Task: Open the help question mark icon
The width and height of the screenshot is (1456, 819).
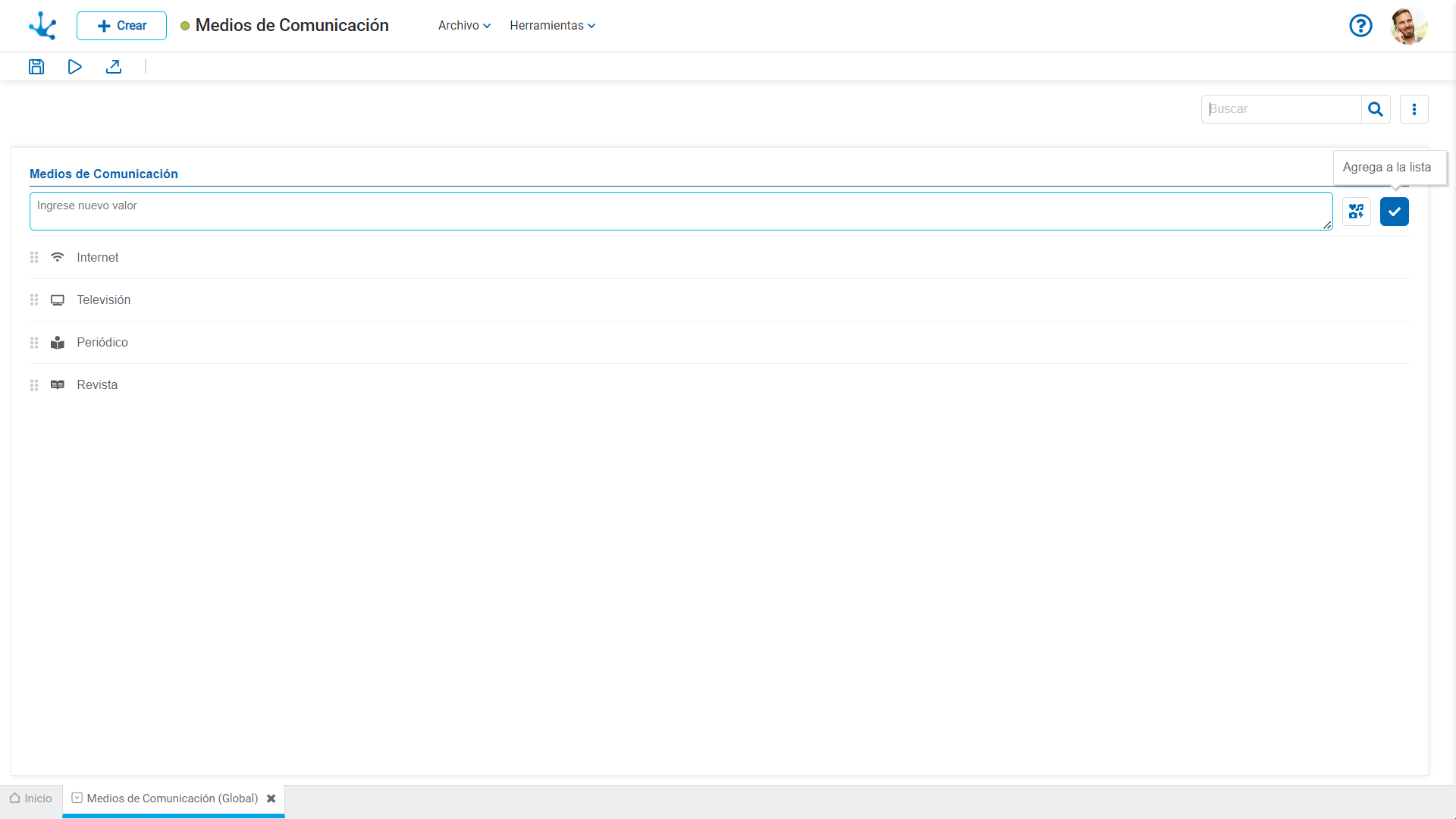Action: click(1360, 26)
